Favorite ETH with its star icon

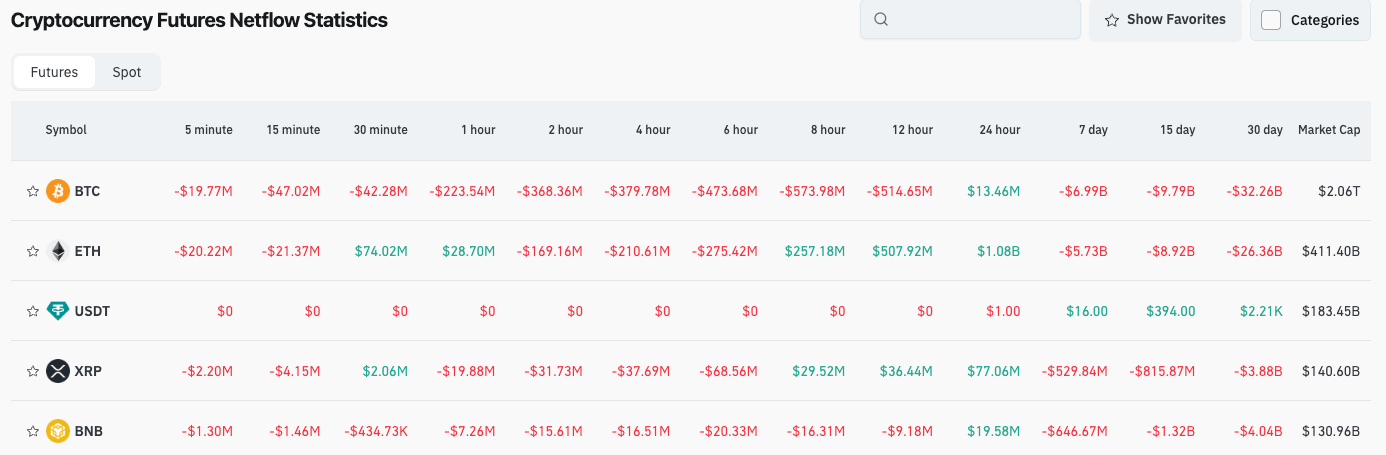click(x=33, y=251)
